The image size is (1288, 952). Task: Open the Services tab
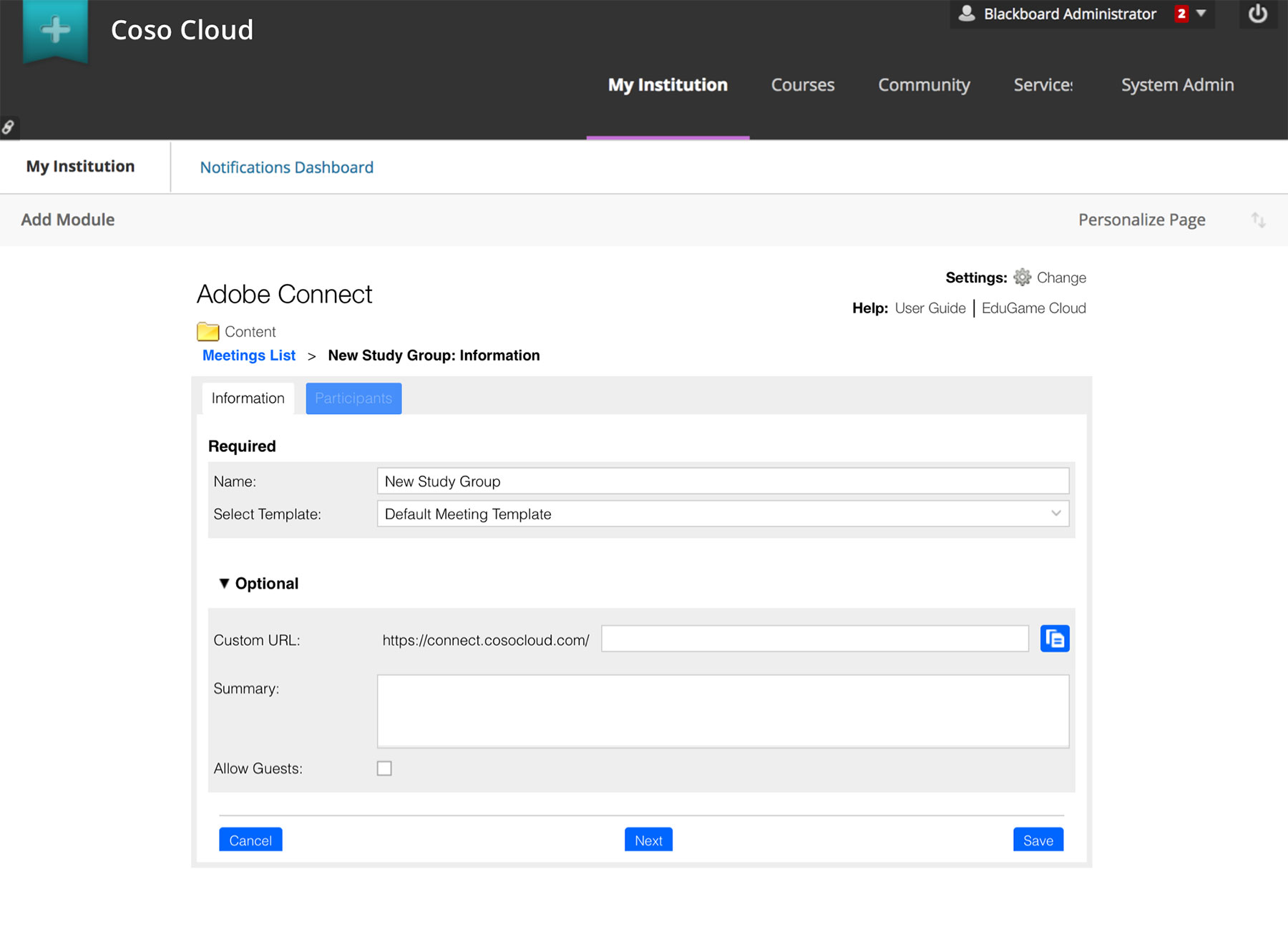point(1043,85)
